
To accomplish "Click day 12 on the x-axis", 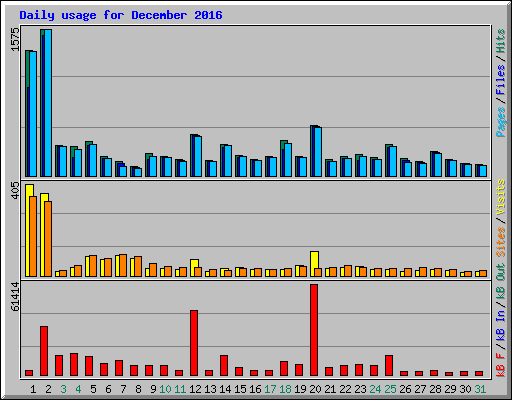I will 195,389.
